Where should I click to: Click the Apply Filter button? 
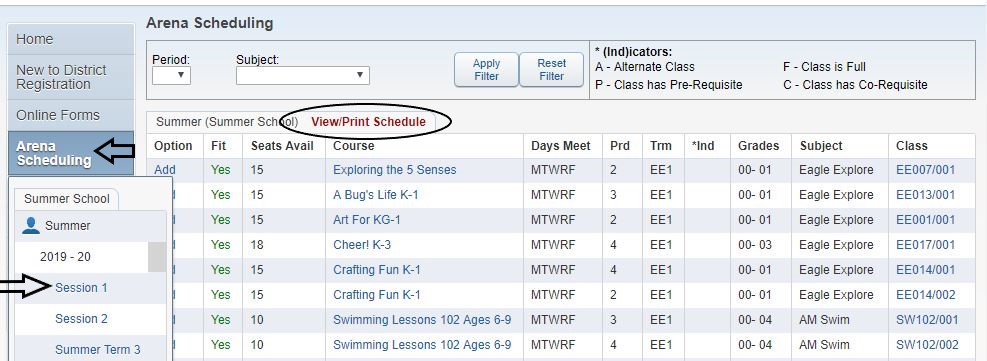click(x=487, y=70)
